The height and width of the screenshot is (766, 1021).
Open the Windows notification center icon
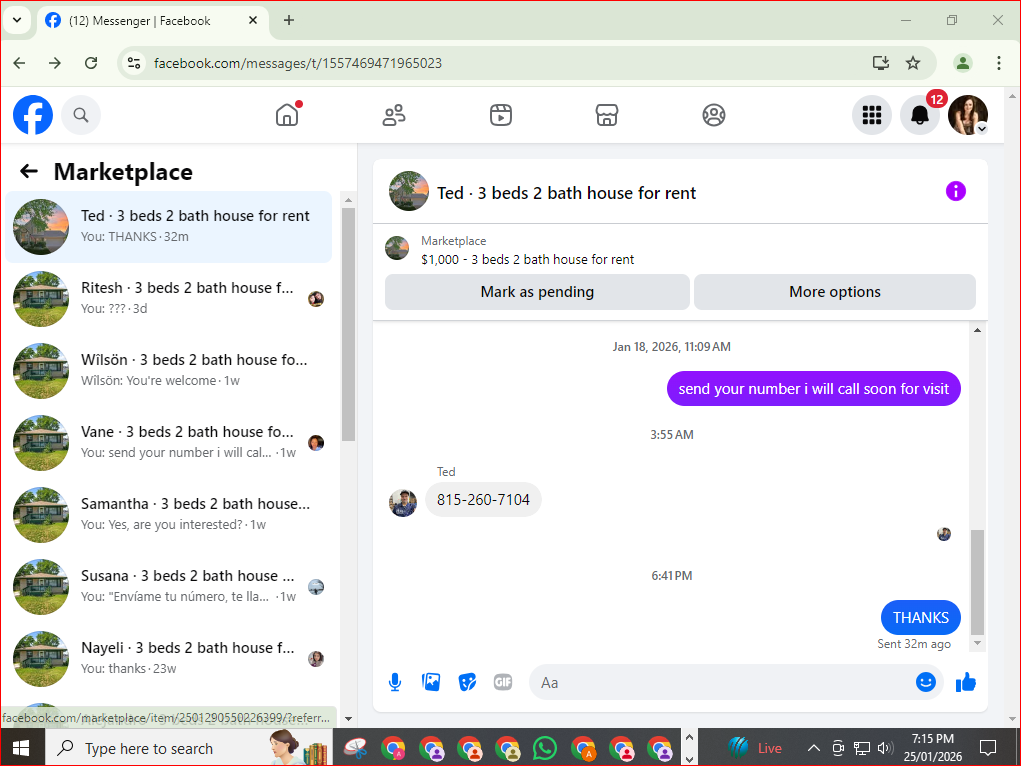pos(988,748)
